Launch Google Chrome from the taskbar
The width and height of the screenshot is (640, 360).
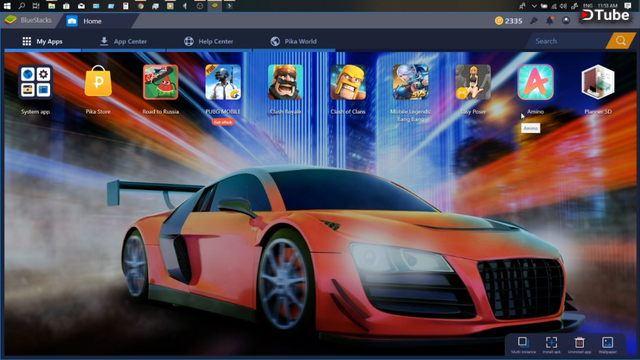[x=140, y=6]
